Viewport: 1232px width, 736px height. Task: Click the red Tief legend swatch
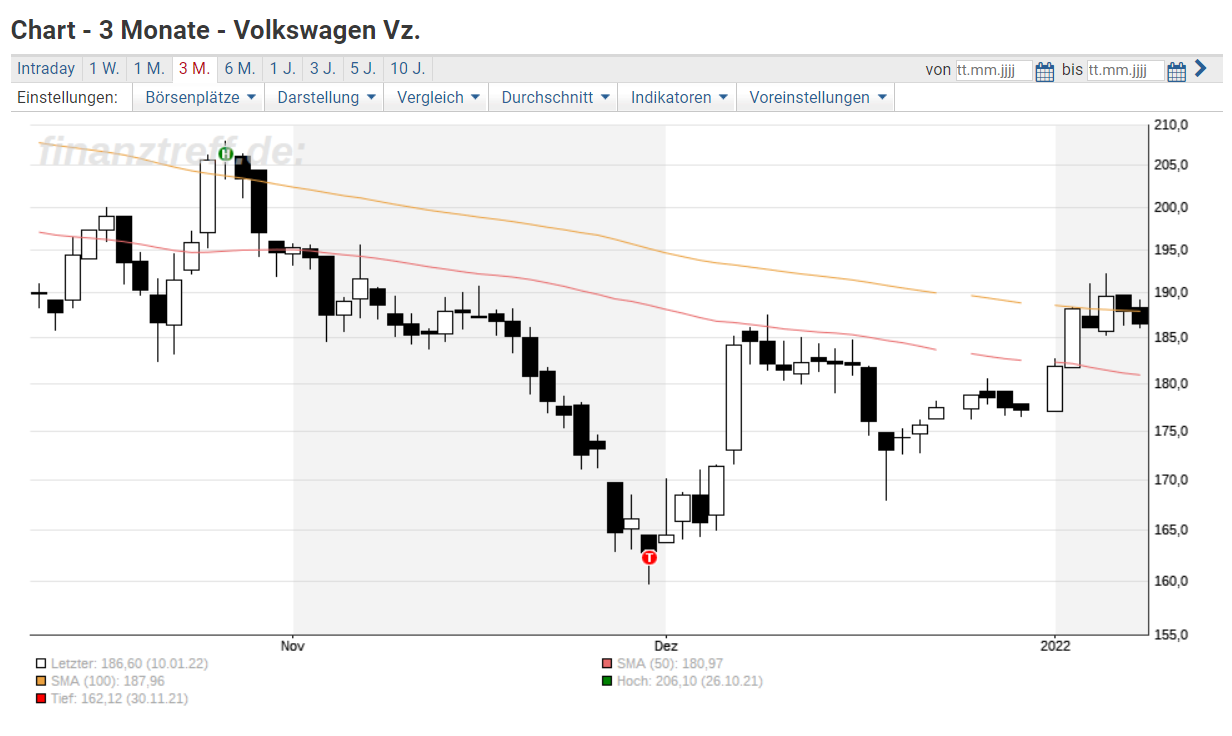click(x=40, y=699)
